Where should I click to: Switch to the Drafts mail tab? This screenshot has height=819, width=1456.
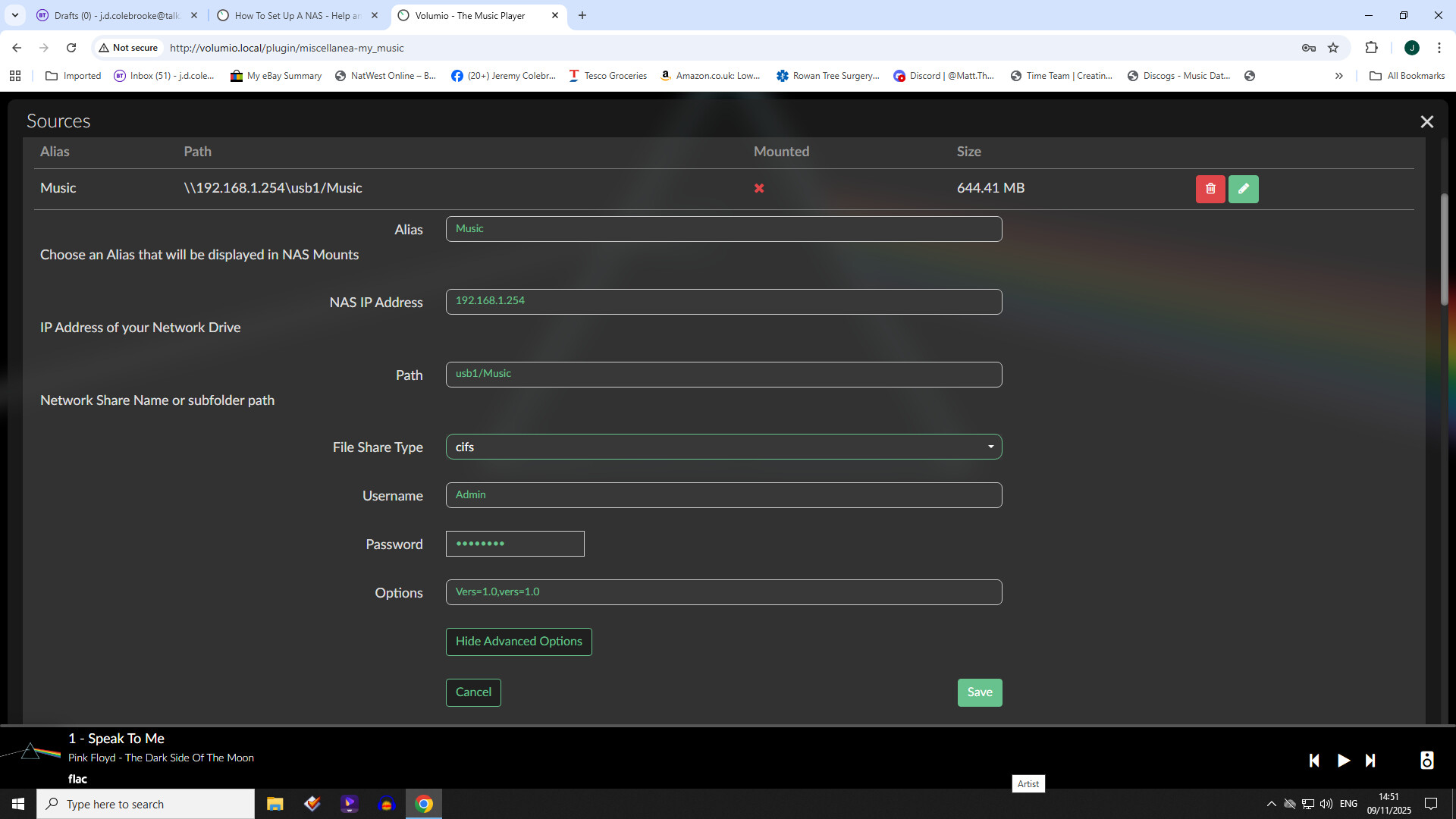point(117,15)
